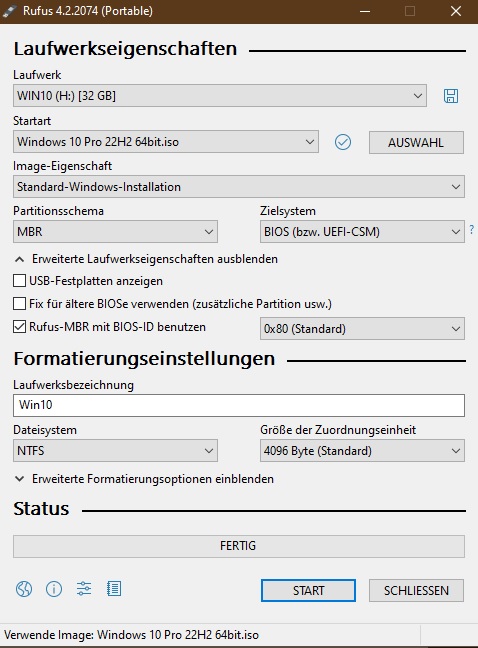This screenshot has height=648, width=478.
Task: Open the settings sliders icon
Action: 84,588
